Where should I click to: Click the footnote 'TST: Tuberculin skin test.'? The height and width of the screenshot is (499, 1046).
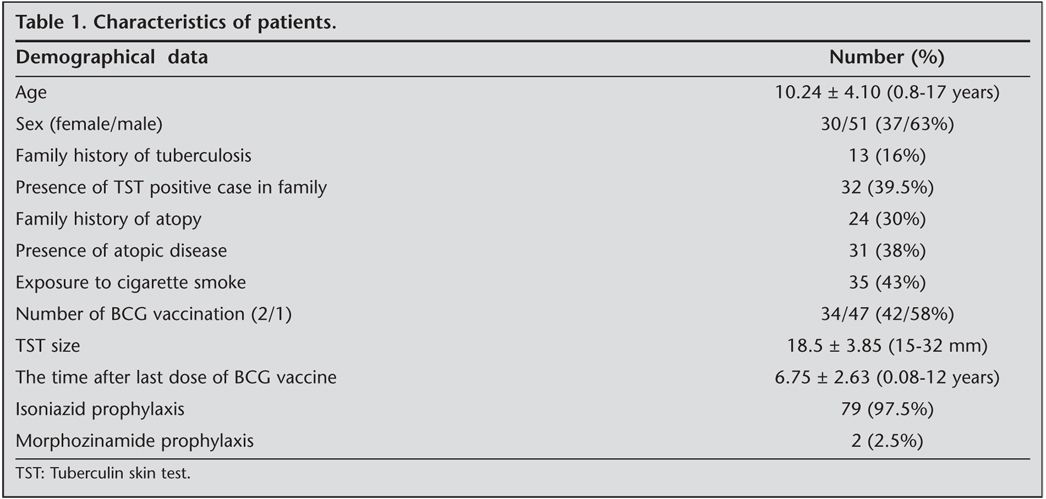point(103,473)
